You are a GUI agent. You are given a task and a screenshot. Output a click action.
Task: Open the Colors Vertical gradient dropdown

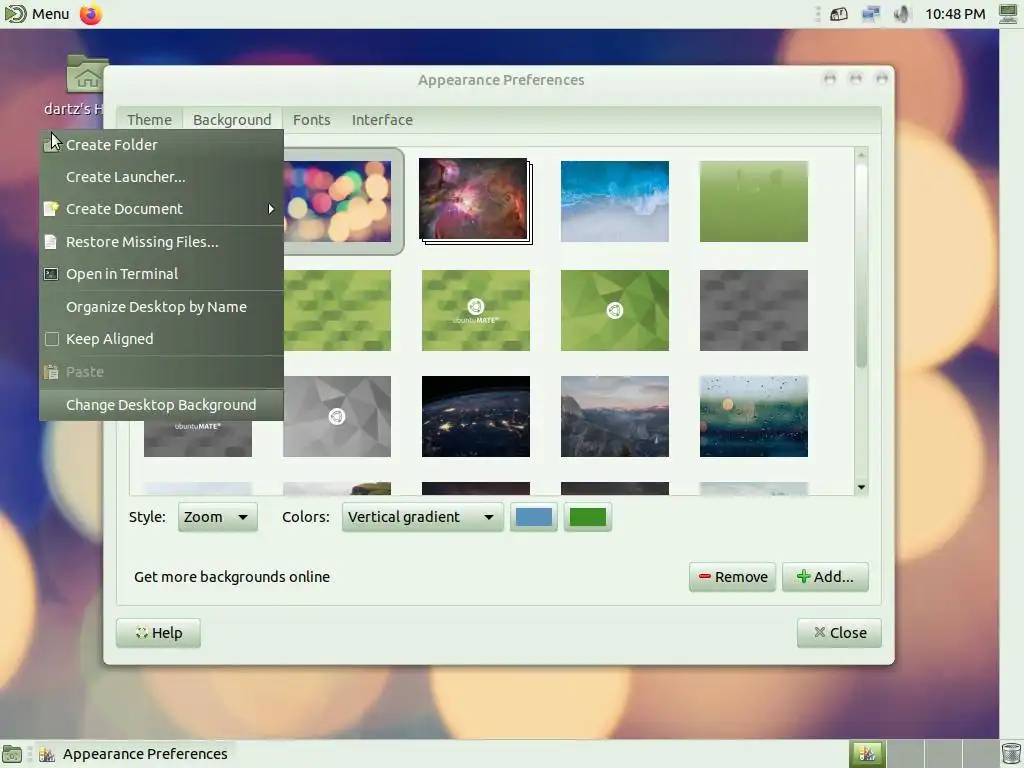(x=422, y=517)
